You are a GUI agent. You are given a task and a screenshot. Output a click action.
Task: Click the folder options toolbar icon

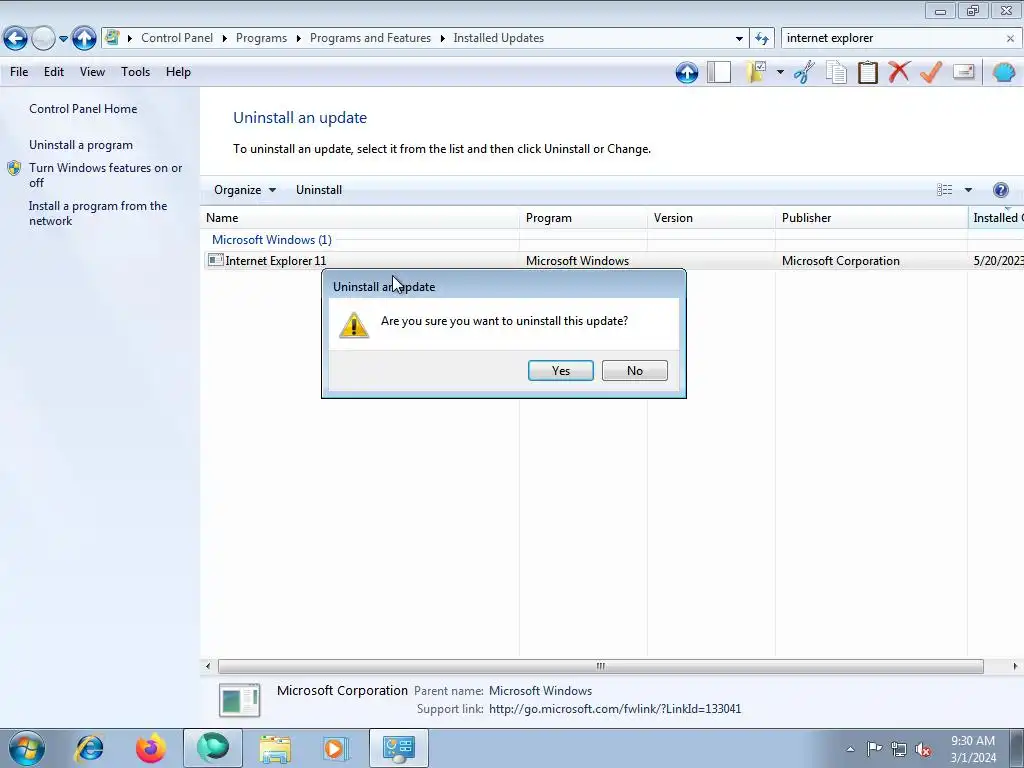tap(756, 72)
